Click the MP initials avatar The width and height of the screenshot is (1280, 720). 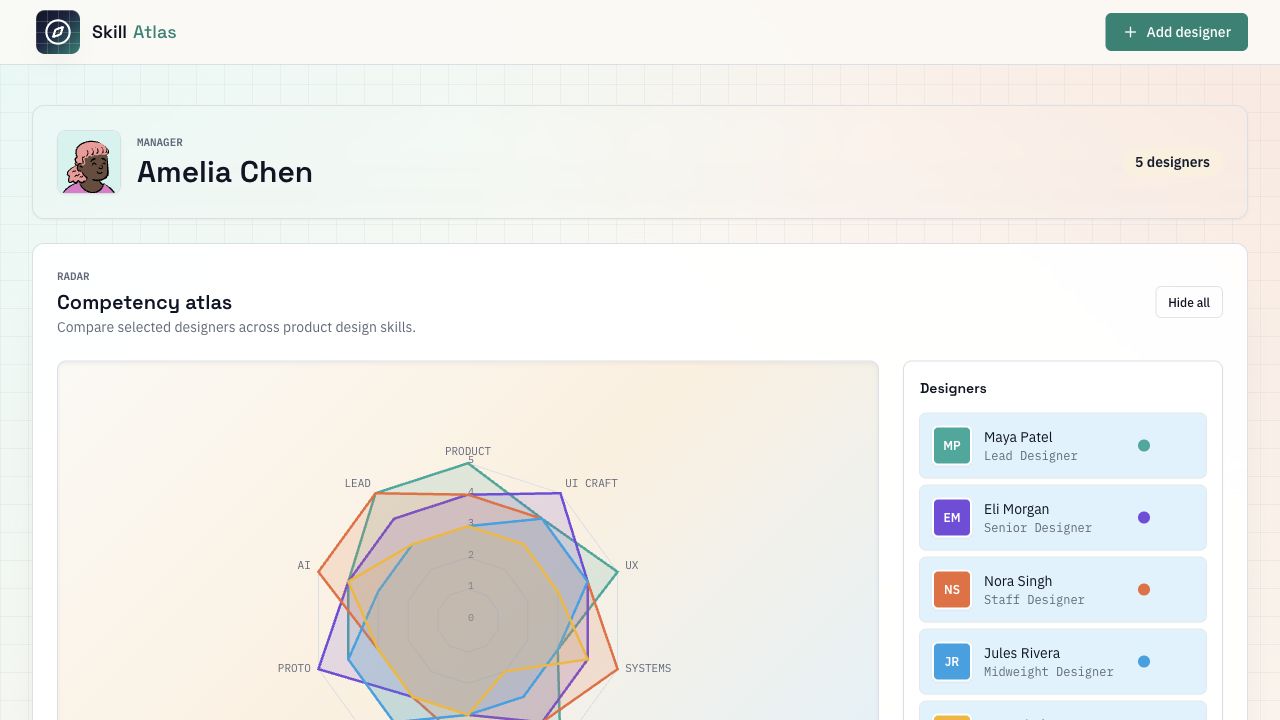click(952, 446)
